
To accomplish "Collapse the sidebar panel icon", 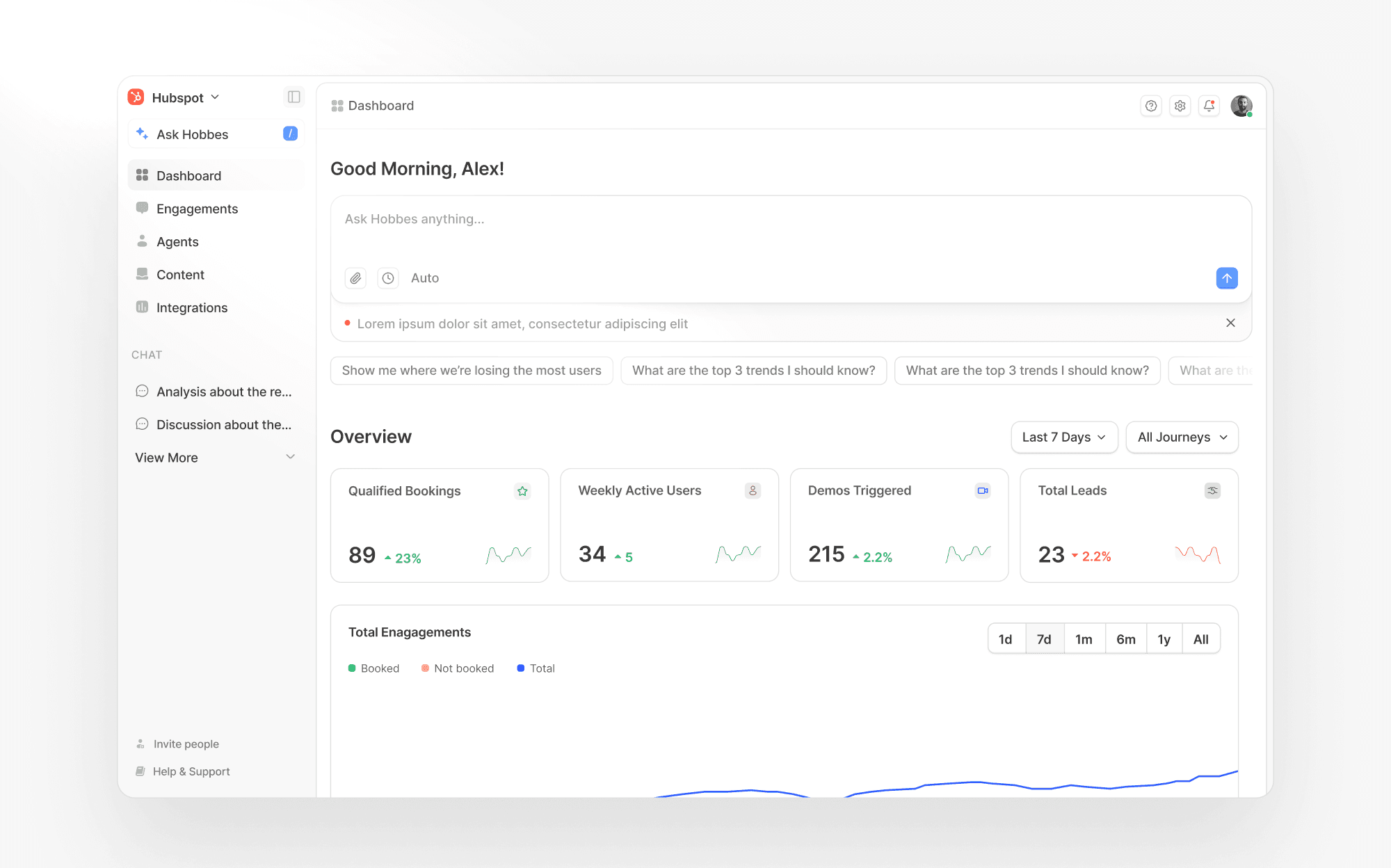I will 294,97.
